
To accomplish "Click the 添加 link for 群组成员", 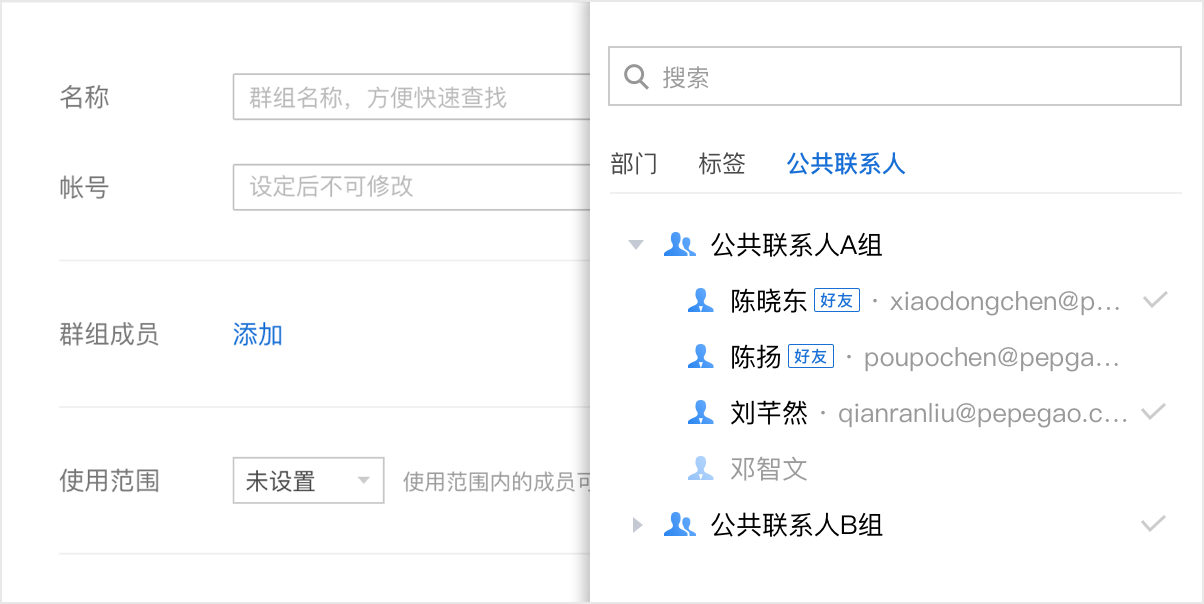I will pos(257,335).
